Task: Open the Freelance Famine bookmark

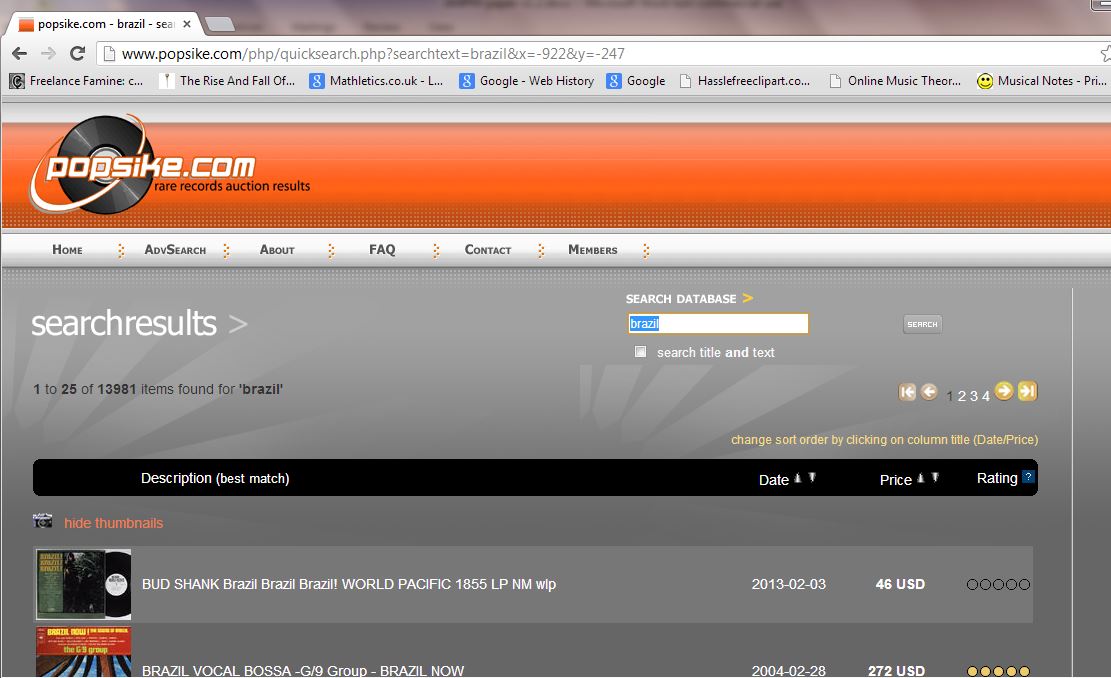Action: [77, 81]
